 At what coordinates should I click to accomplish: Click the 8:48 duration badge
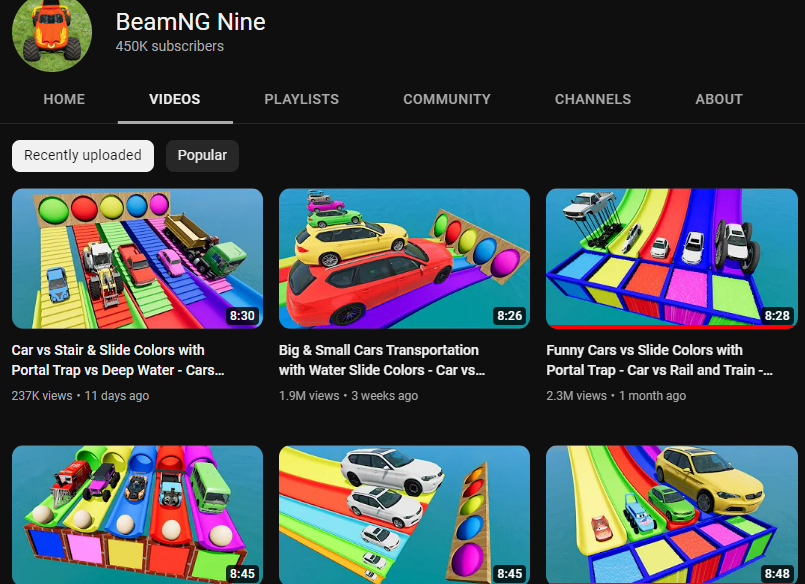777,573
